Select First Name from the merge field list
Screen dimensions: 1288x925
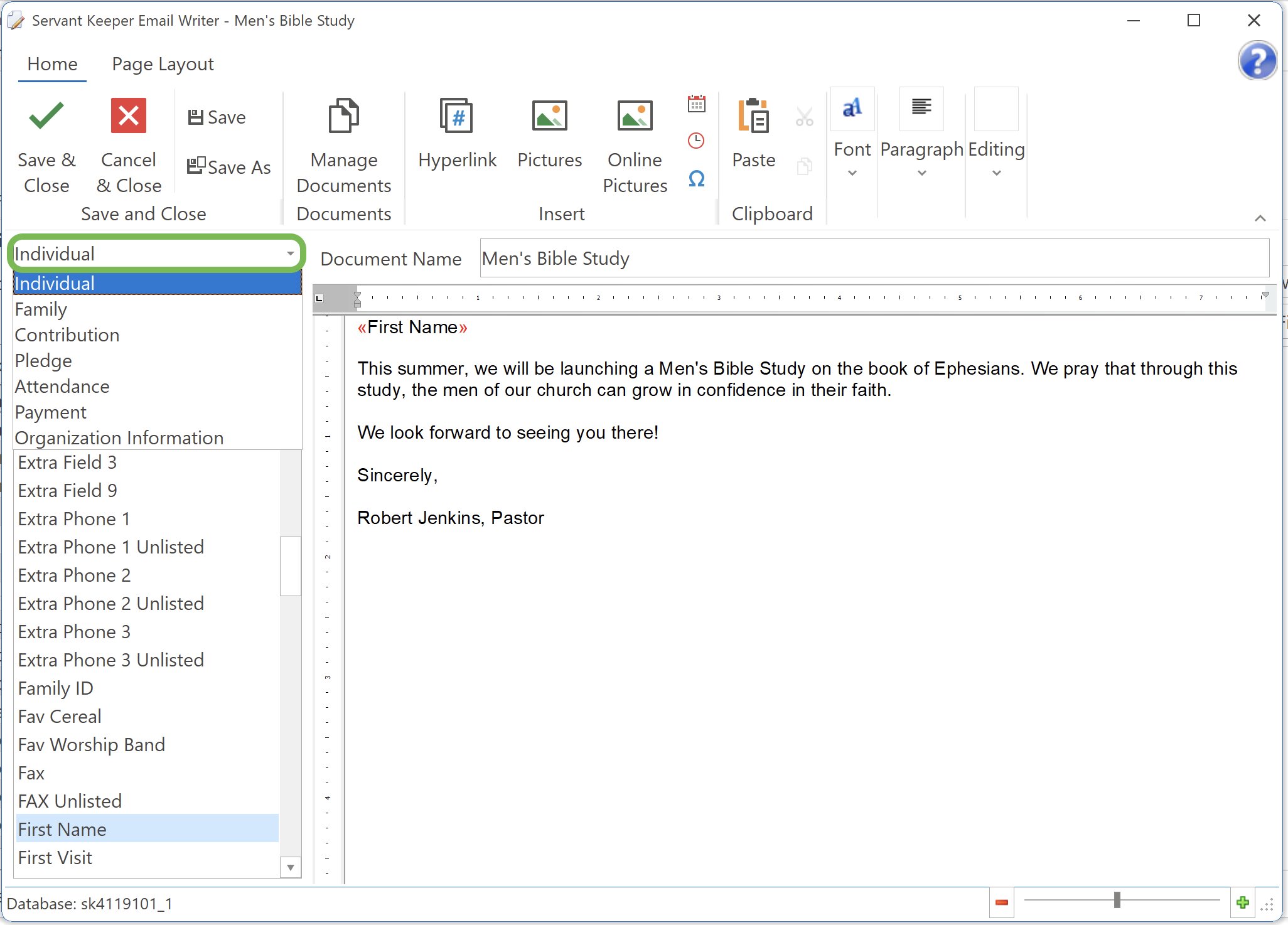tap(62, 829)
